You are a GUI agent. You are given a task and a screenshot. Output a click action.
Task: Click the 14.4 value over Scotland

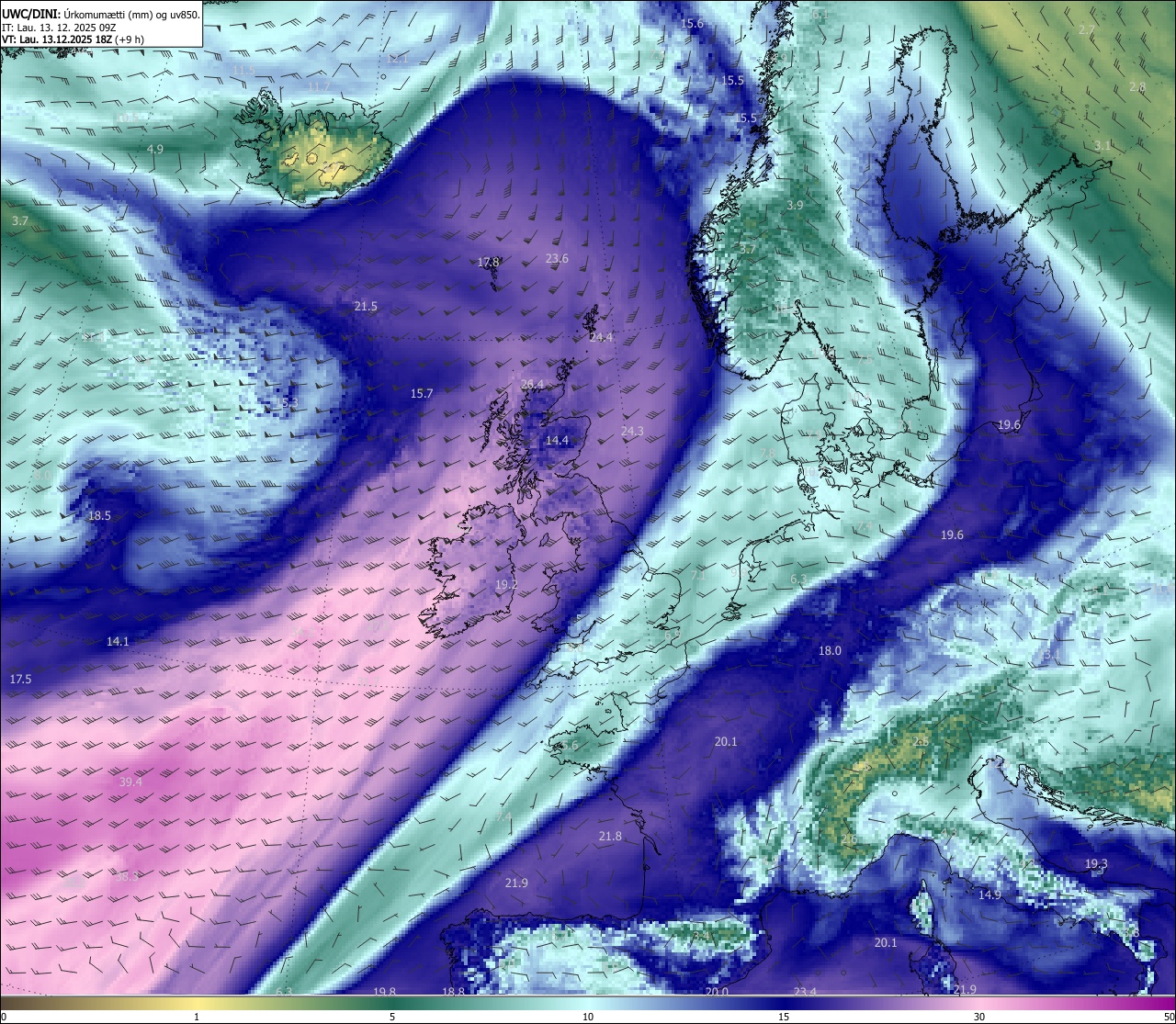point(557,442)
